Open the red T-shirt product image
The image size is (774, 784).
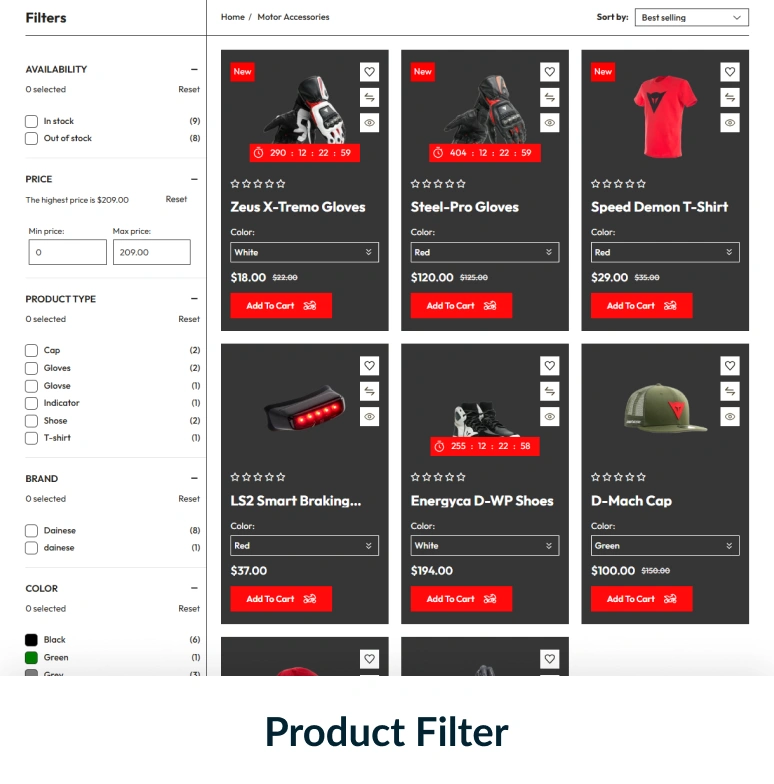pyautogui.click(x=664, y=117)
